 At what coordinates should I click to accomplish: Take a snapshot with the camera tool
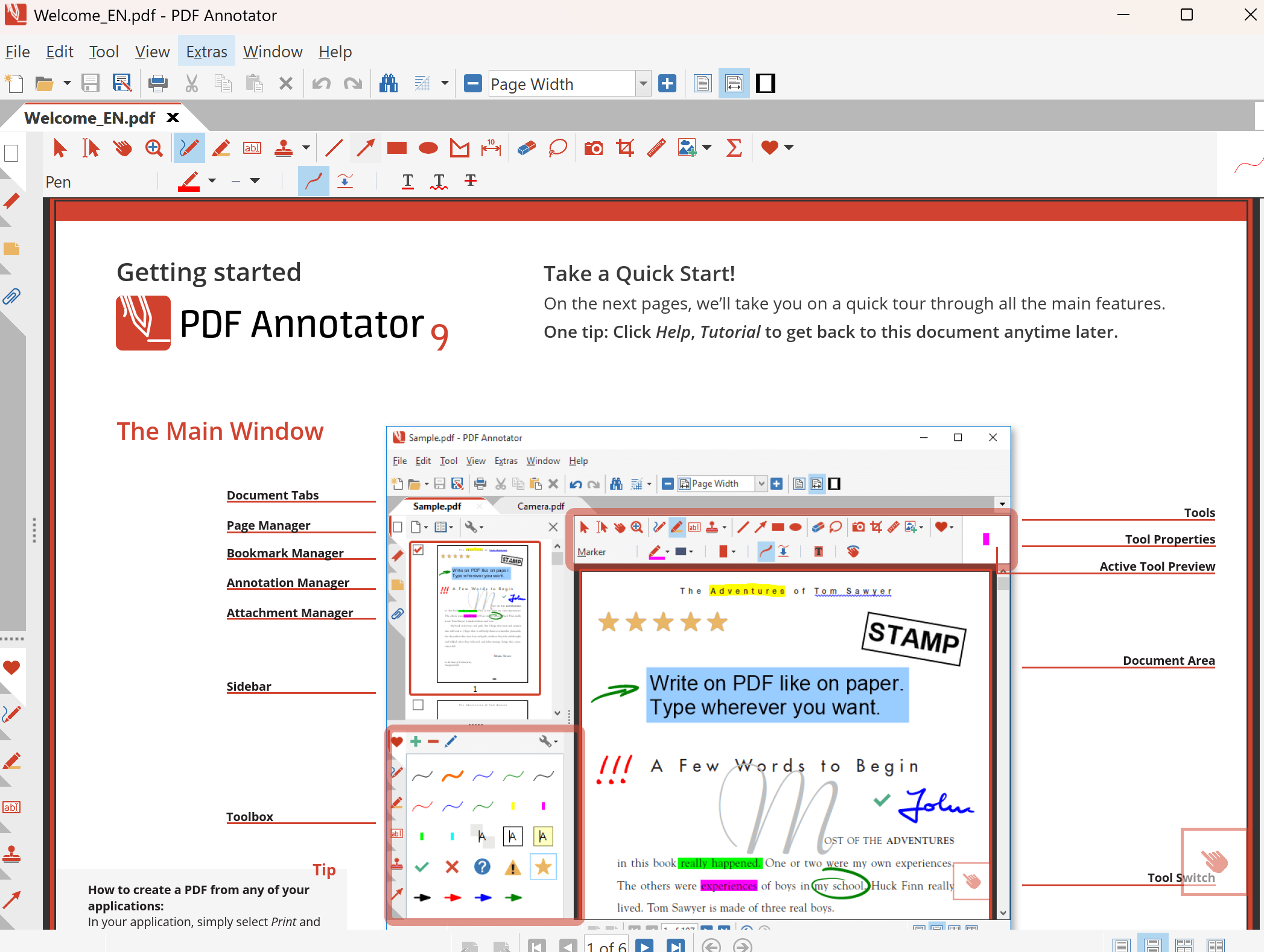coord(594,148)
